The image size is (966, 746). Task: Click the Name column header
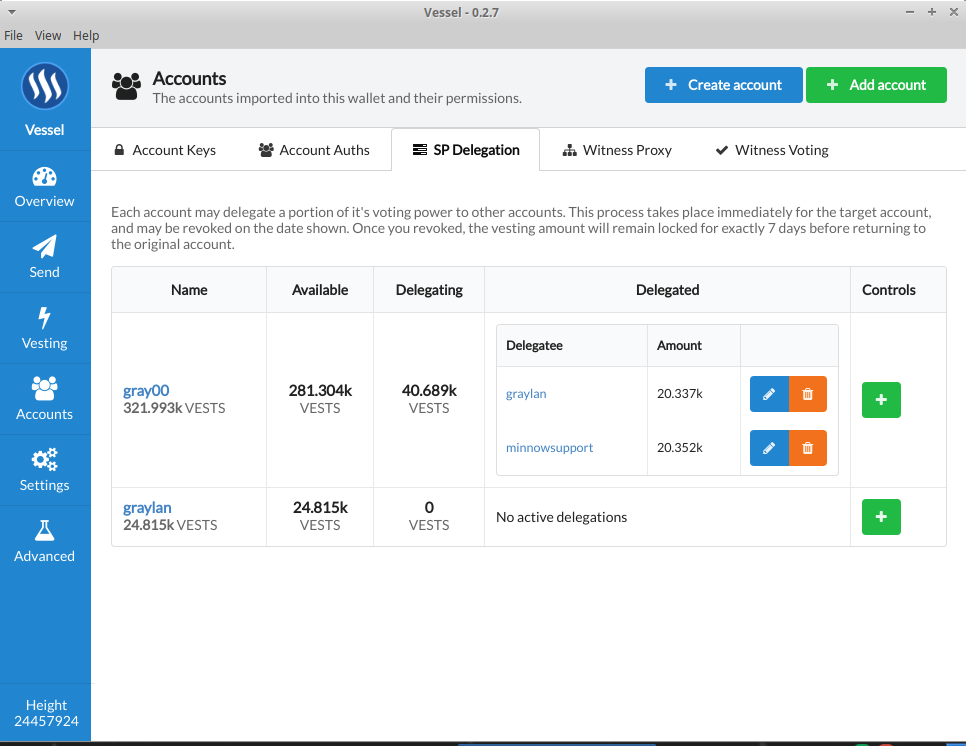(189, 290)
